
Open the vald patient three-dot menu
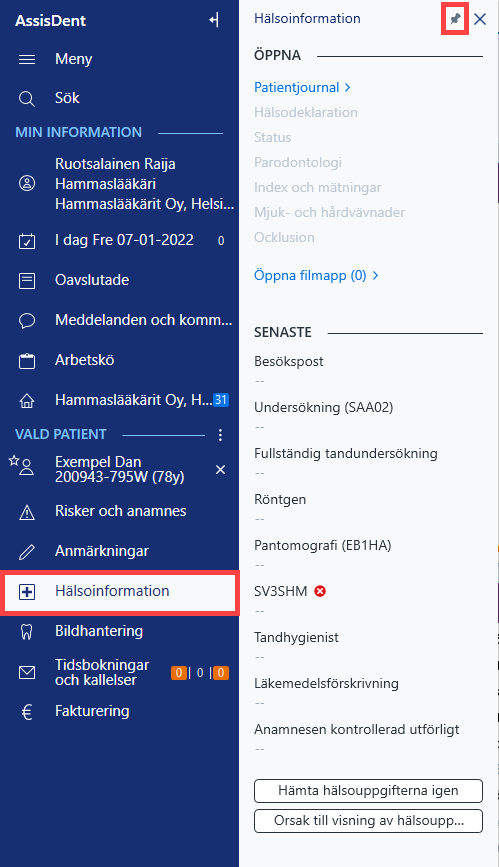[220, 435]
